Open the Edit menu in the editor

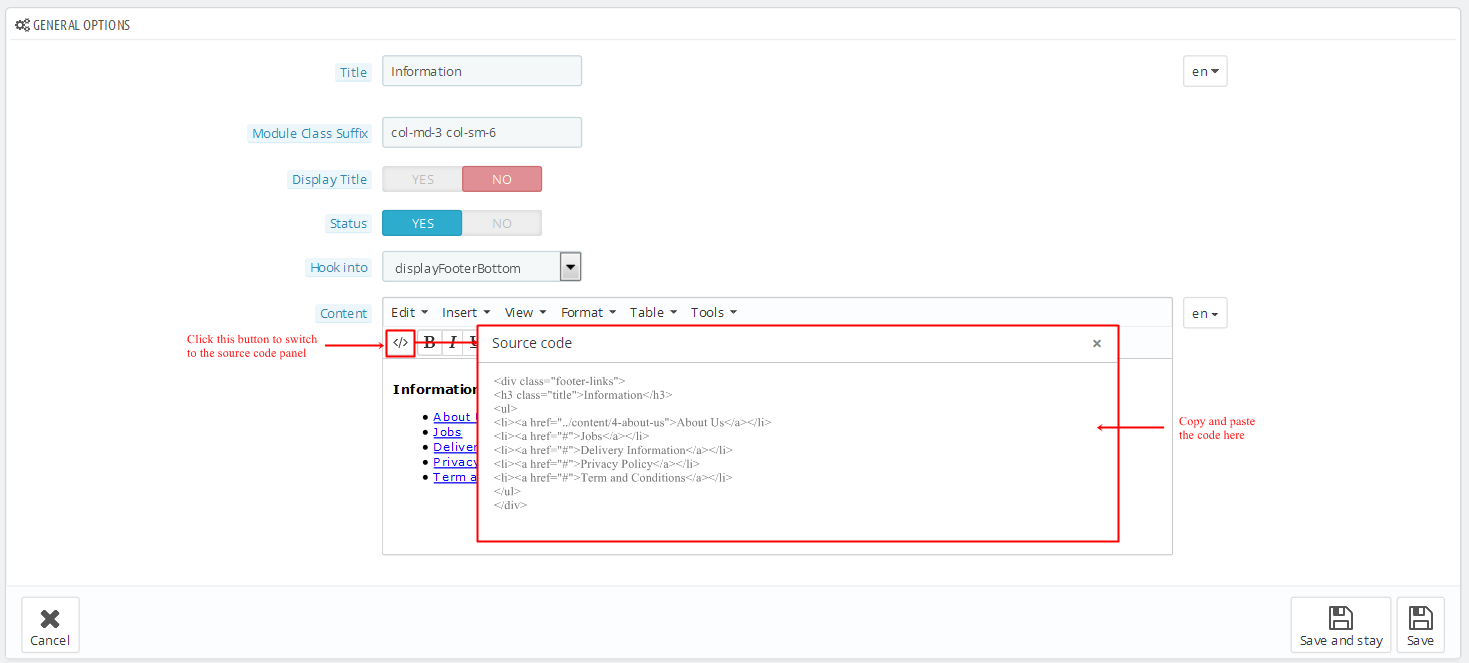click(x=409, y=313)
